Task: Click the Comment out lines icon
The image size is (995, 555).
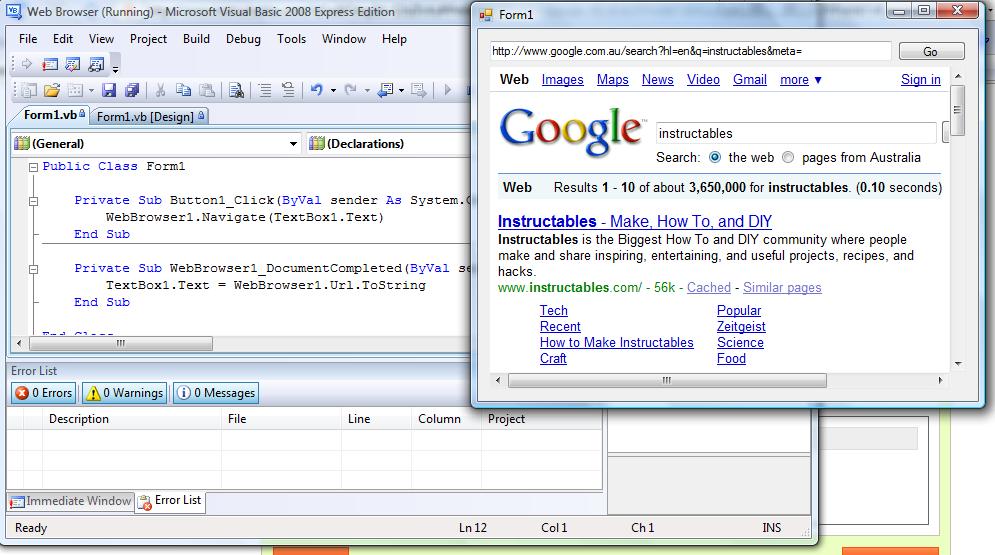Action: coord(265,90)
